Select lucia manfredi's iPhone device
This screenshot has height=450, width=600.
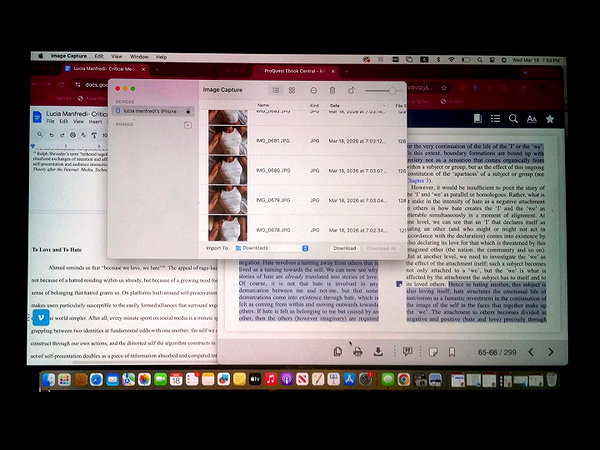tap(153, 111)
